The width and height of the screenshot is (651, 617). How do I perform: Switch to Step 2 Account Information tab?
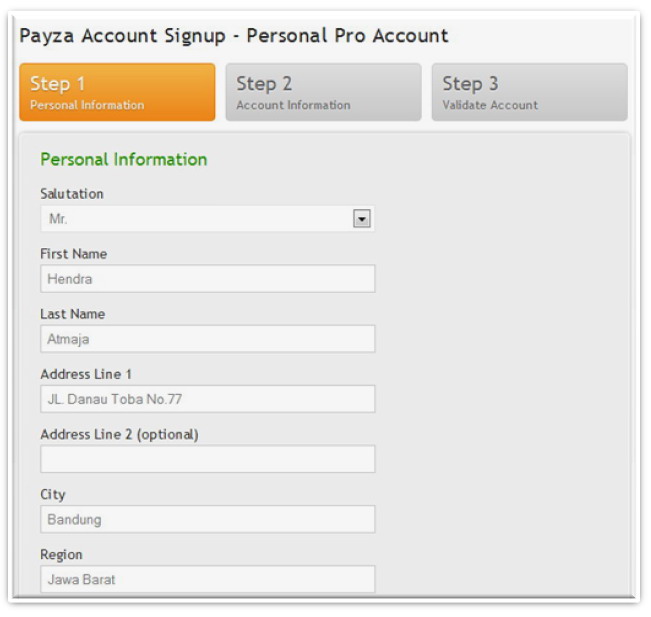pyautogui.click(x=322, y=92)
